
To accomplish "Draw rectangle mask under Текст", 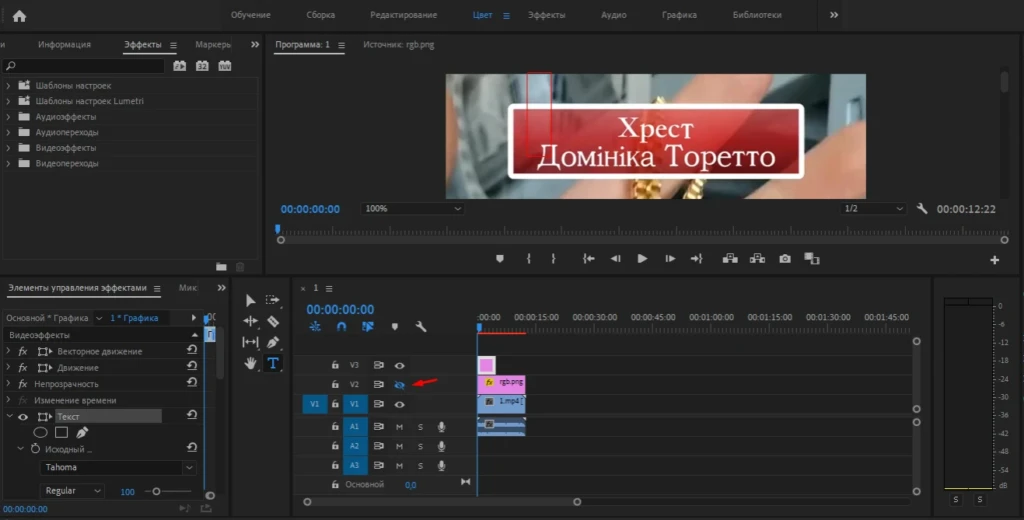I will [61, 432].
